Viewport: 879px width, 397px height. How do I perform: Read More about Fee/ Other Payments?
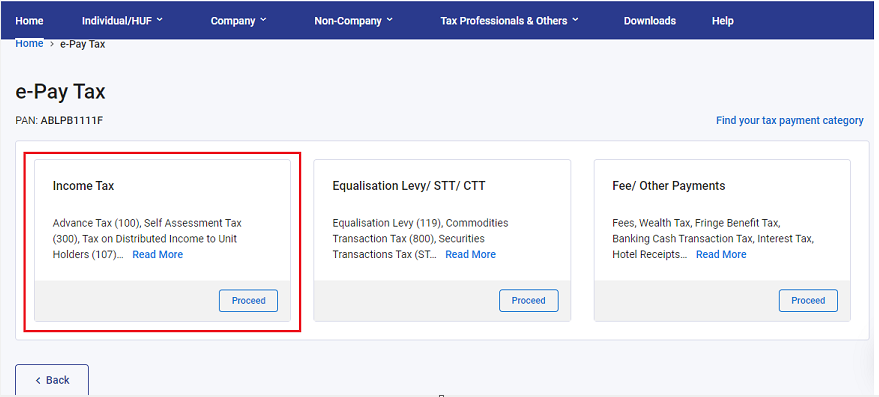tap(721, 255)
